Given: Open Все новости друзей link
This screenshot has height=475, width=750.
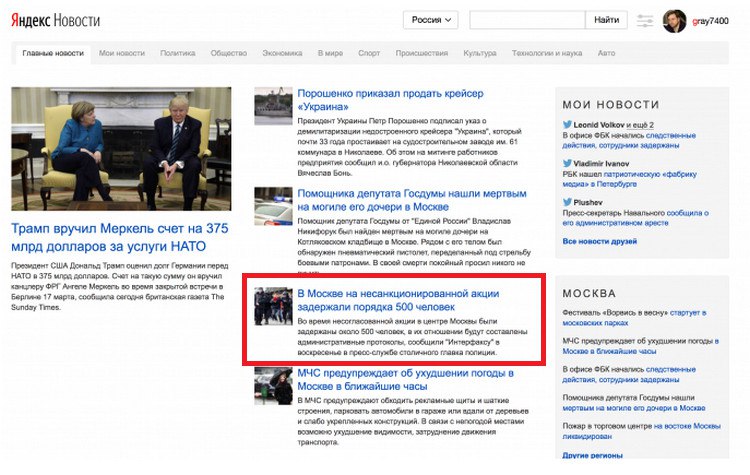Looking at the screenshot, I should pos(600,241).
